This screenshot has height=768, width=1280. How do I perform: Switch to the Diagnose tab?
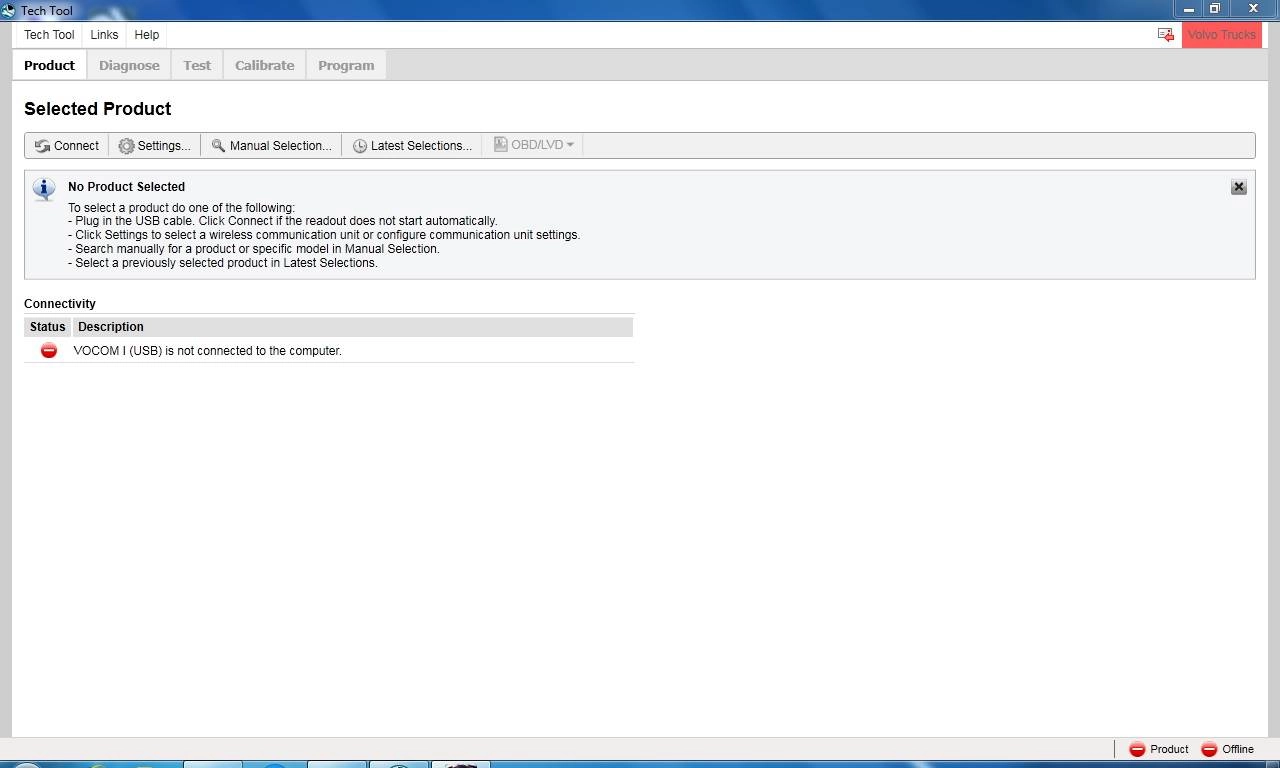click(x=129, y=65)
